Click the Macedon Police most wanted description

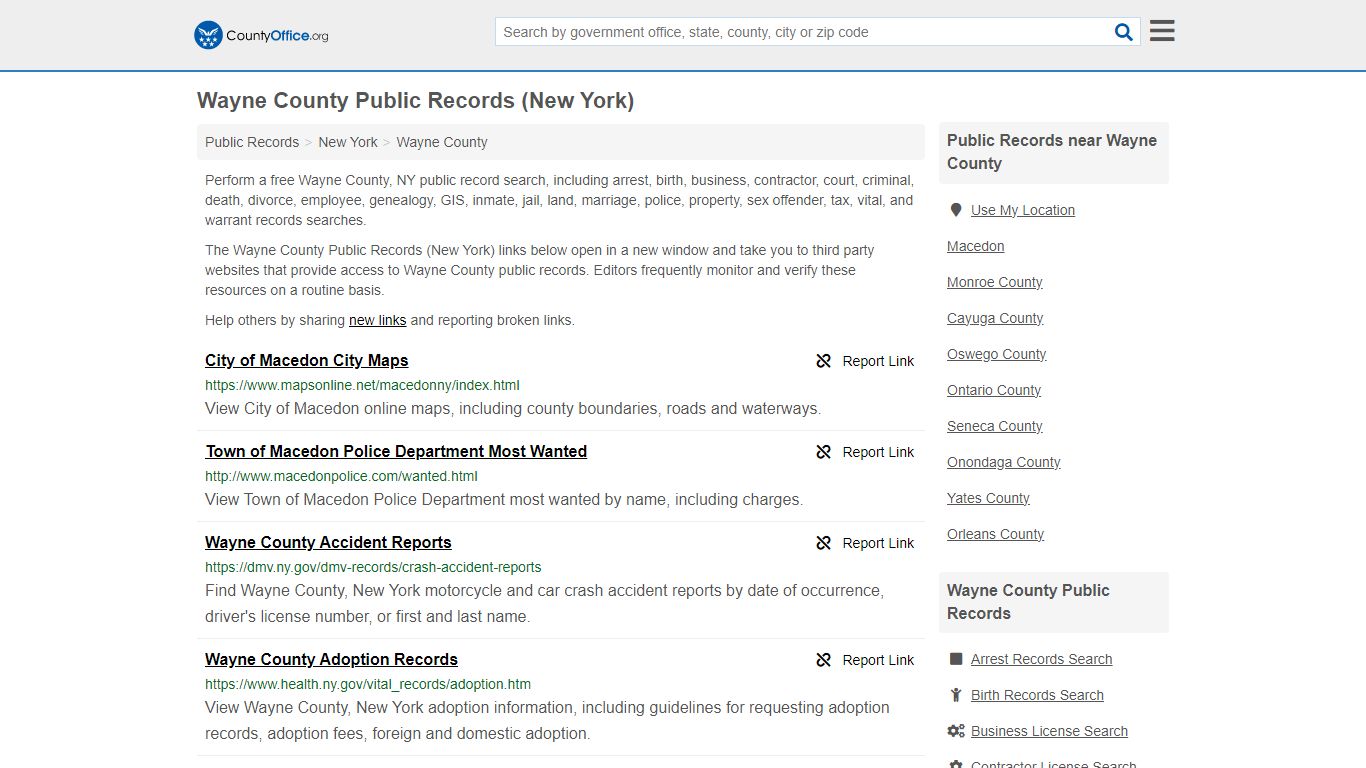point(504,500)
